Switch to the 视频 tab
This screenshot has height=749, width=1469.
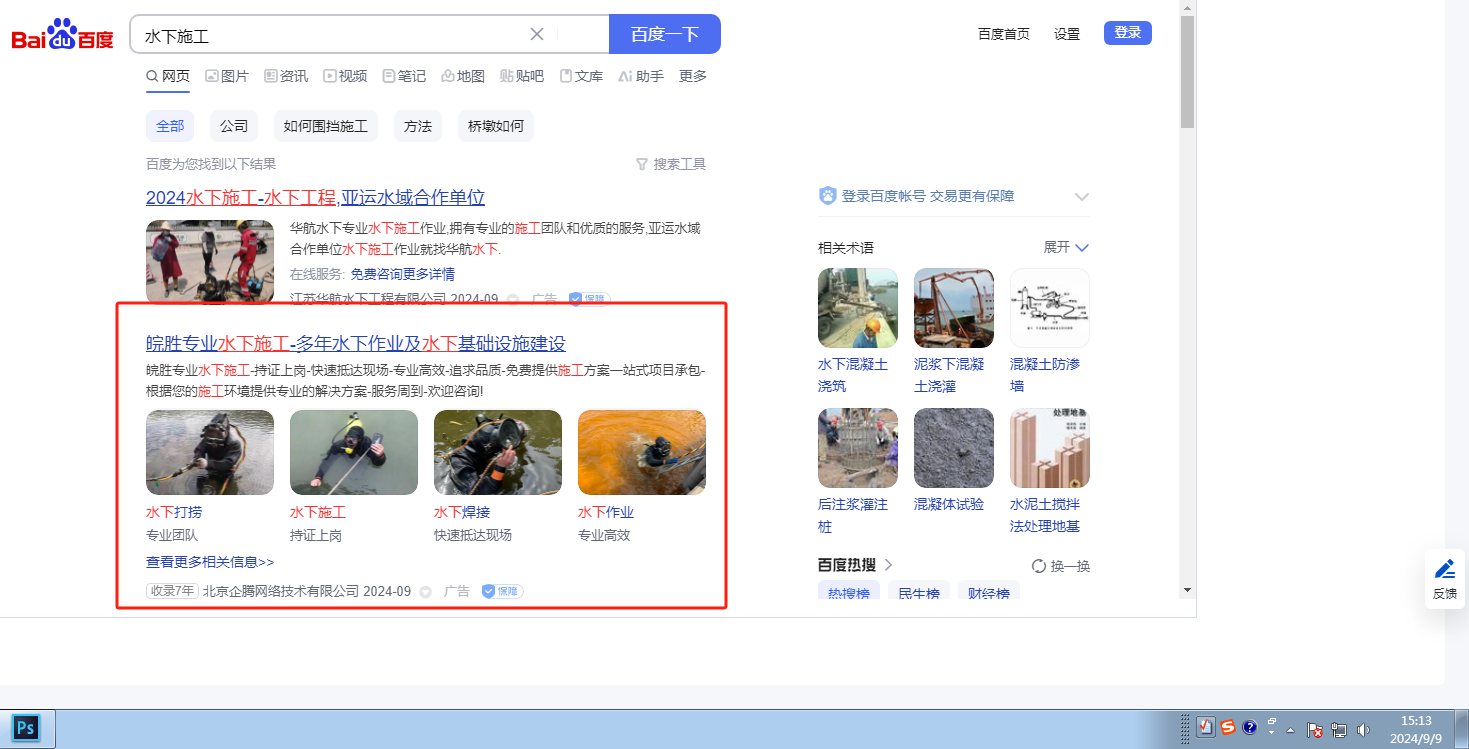pyautogui.click(x=345, y=76)
